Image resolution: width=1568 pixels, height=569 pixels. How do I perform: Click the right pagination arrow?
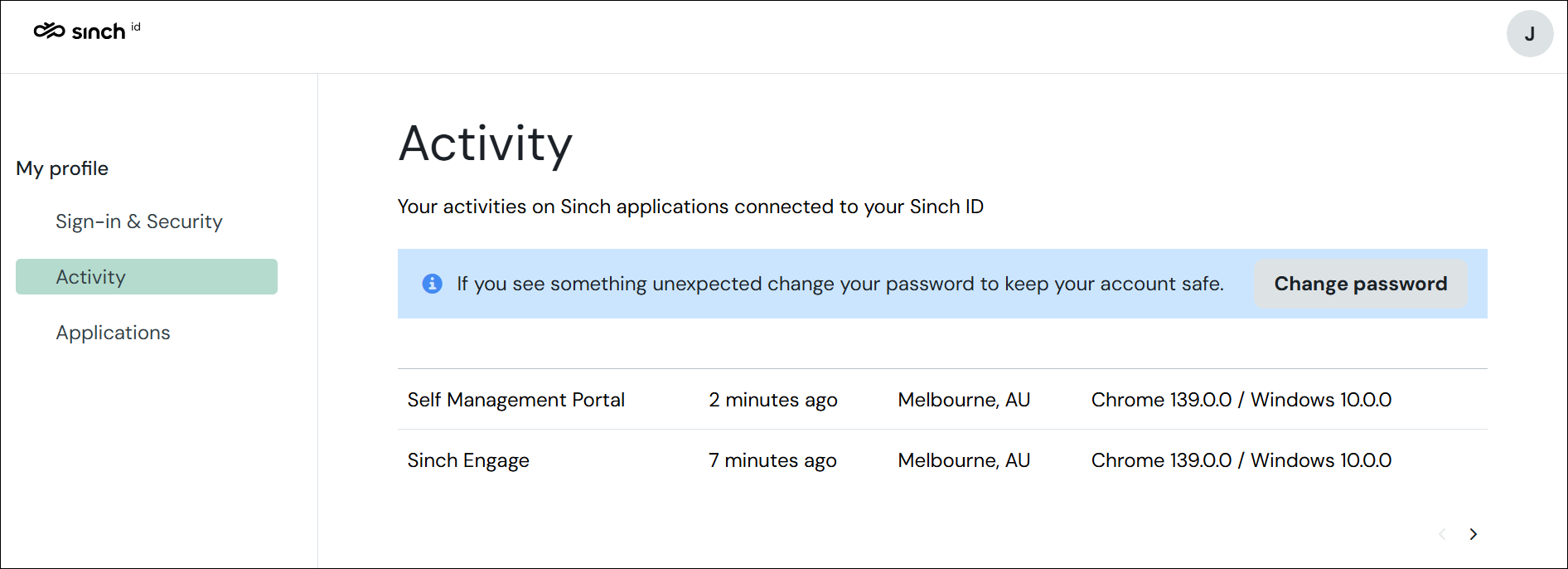(1474, 534)
